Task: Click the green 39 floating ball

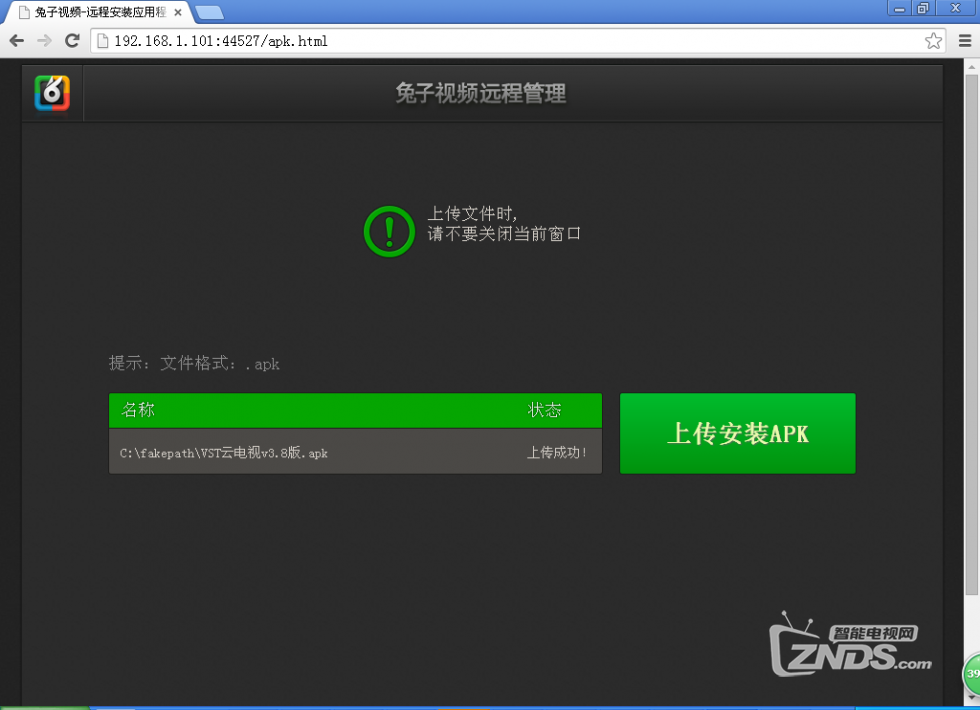Action: tap(972, 674)
